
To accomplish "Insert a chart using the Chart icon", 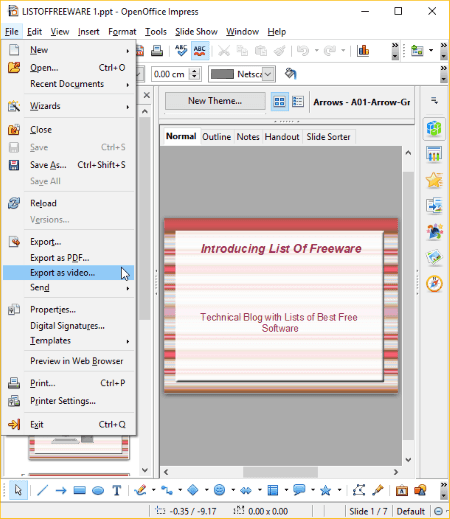I will pos(363,51).
